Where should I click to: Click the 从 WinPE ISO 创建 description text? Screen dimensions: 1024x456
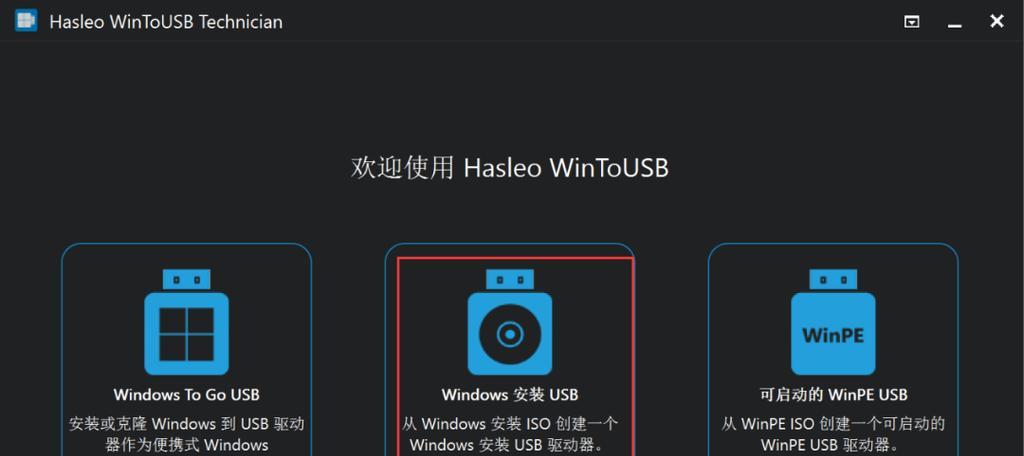tap(833, 434)
